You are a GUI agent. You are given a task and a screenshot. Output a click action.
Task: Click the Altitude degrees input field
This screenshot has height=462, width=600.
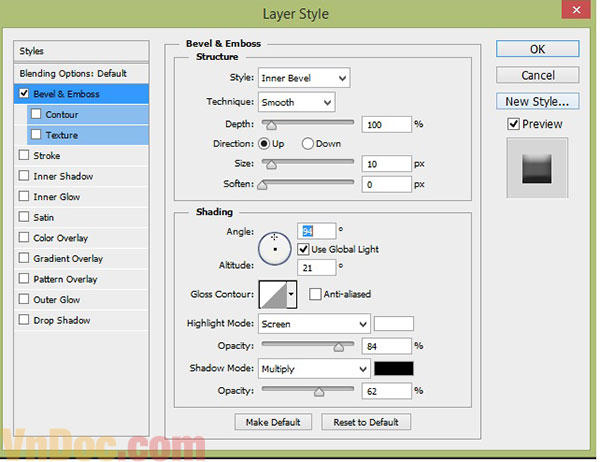pos(317,268)
